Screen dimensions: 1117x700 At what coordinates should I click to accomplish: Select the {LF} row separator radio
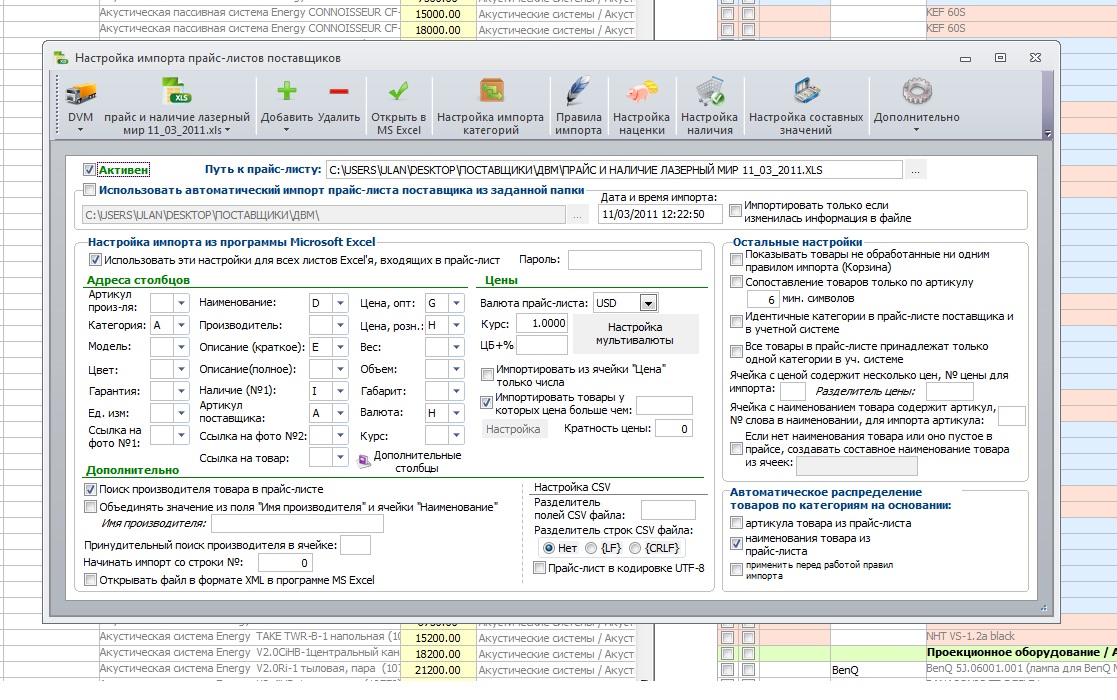tap(591, 548)
